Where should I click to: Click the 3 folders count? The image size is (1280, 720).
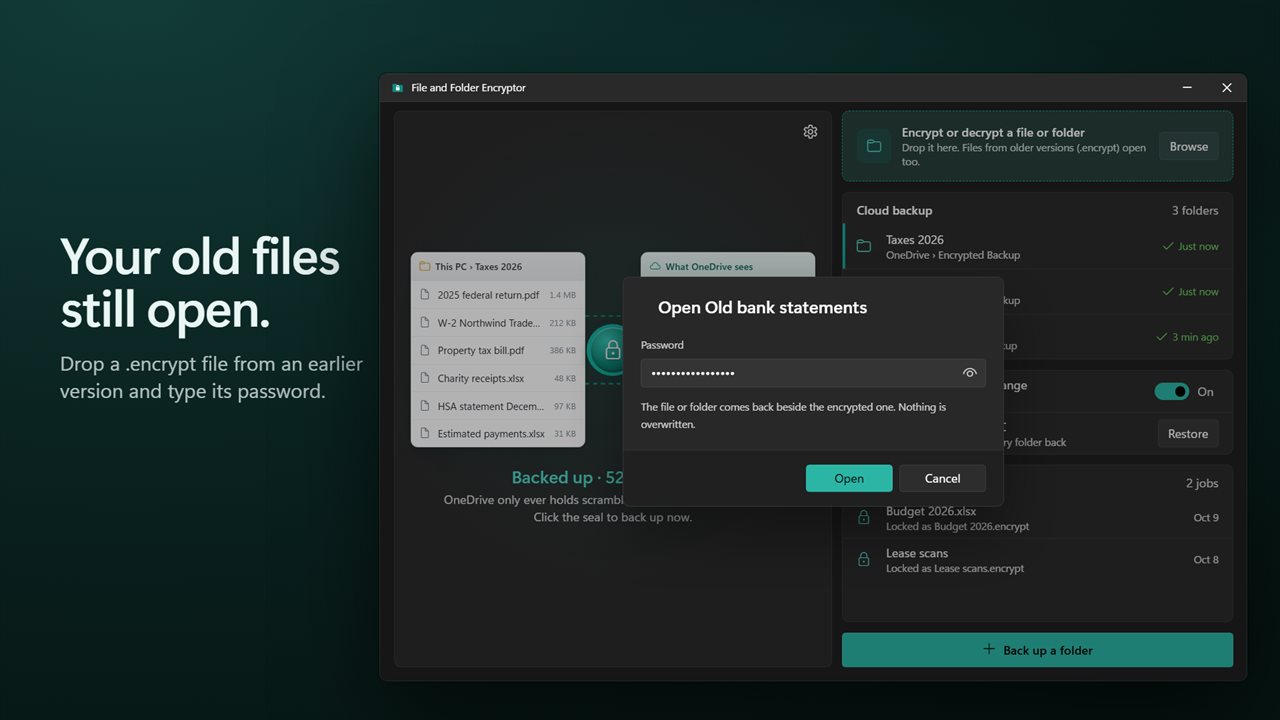pos(1195,211)
